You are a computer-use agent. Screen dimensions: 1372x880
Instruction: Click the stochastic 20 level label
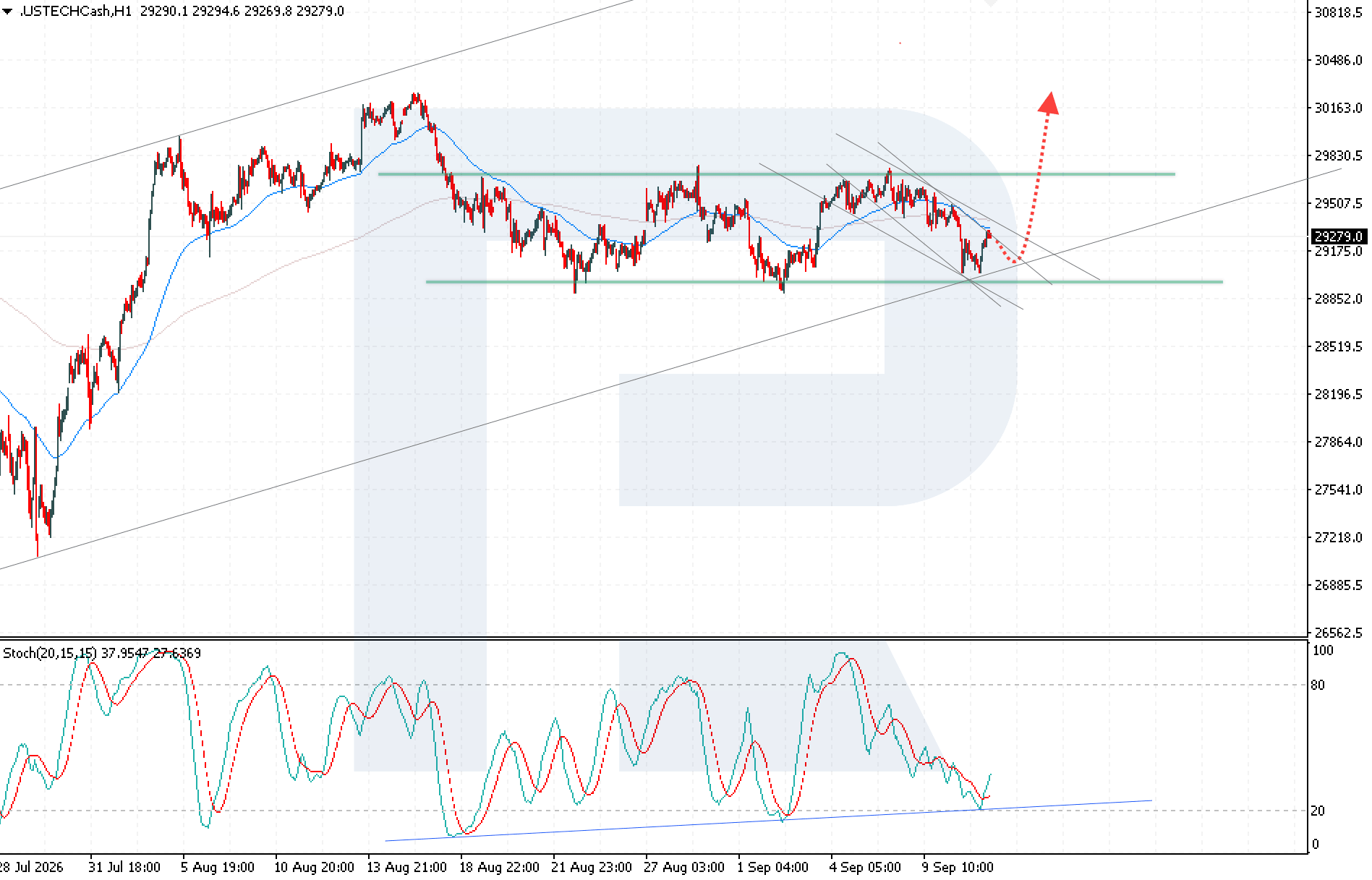(1318, 811)
